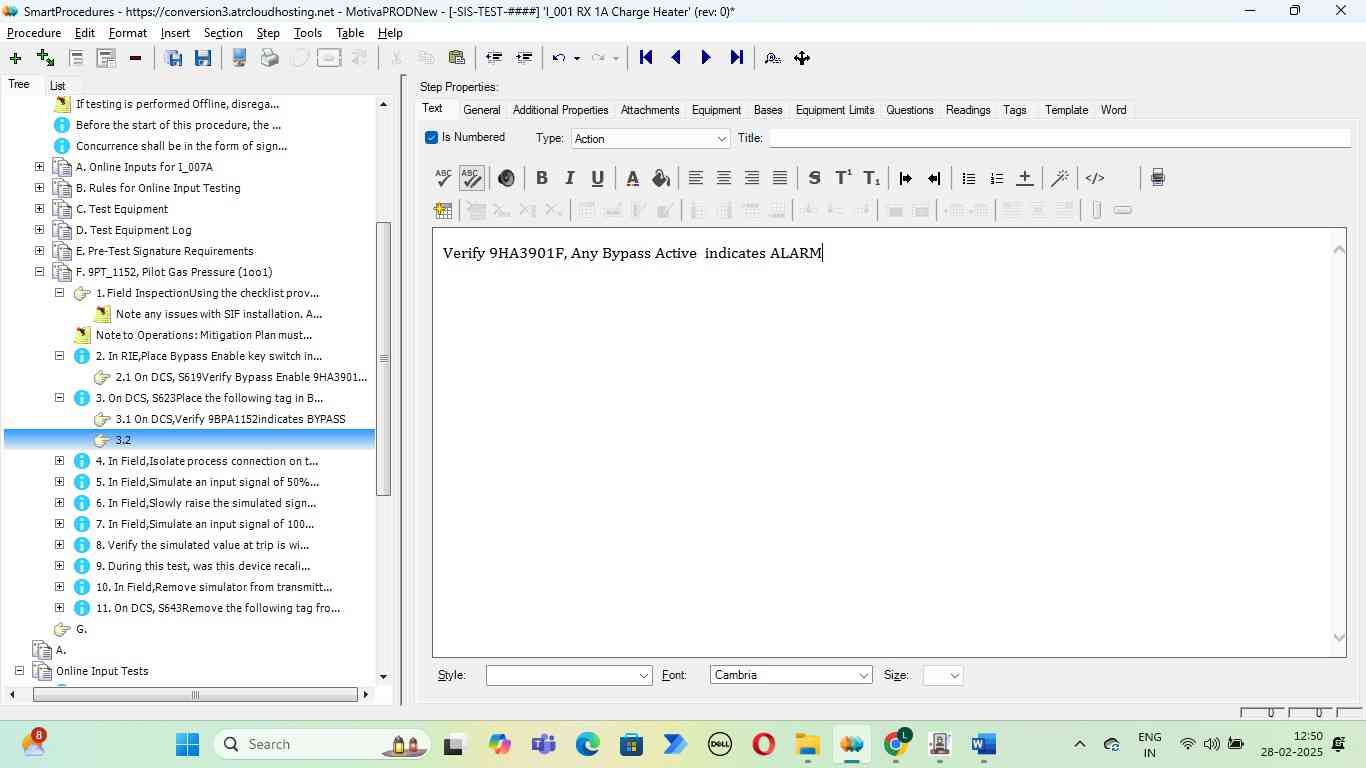Apply italic formatting
This screenshot has width=1366, height=768.
click(569, 178)
